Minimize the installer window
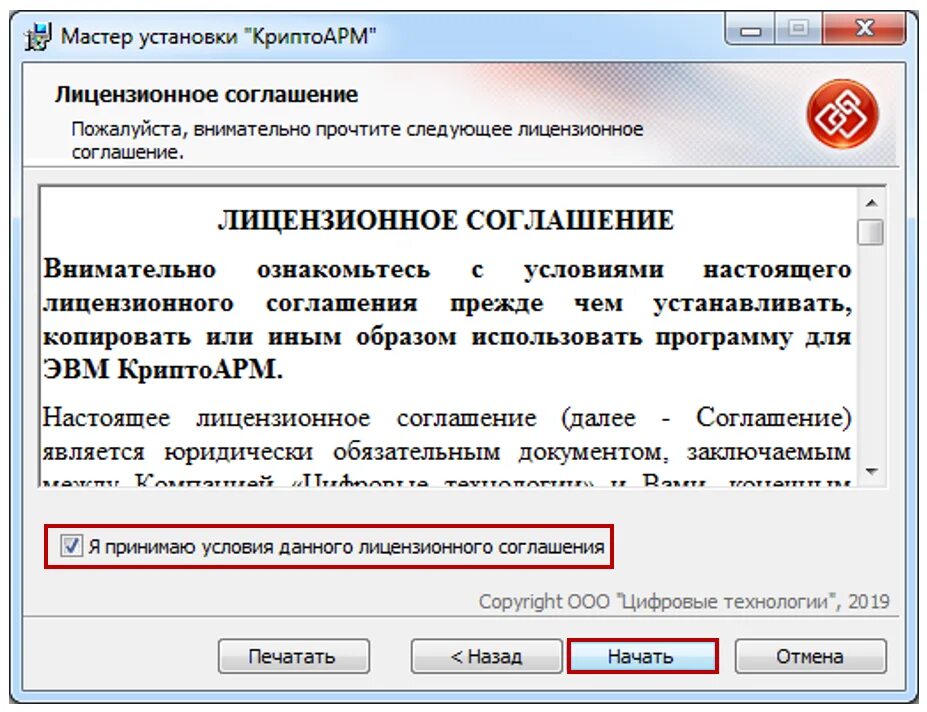Screen dimensions: 927x712 coord(750,30)
